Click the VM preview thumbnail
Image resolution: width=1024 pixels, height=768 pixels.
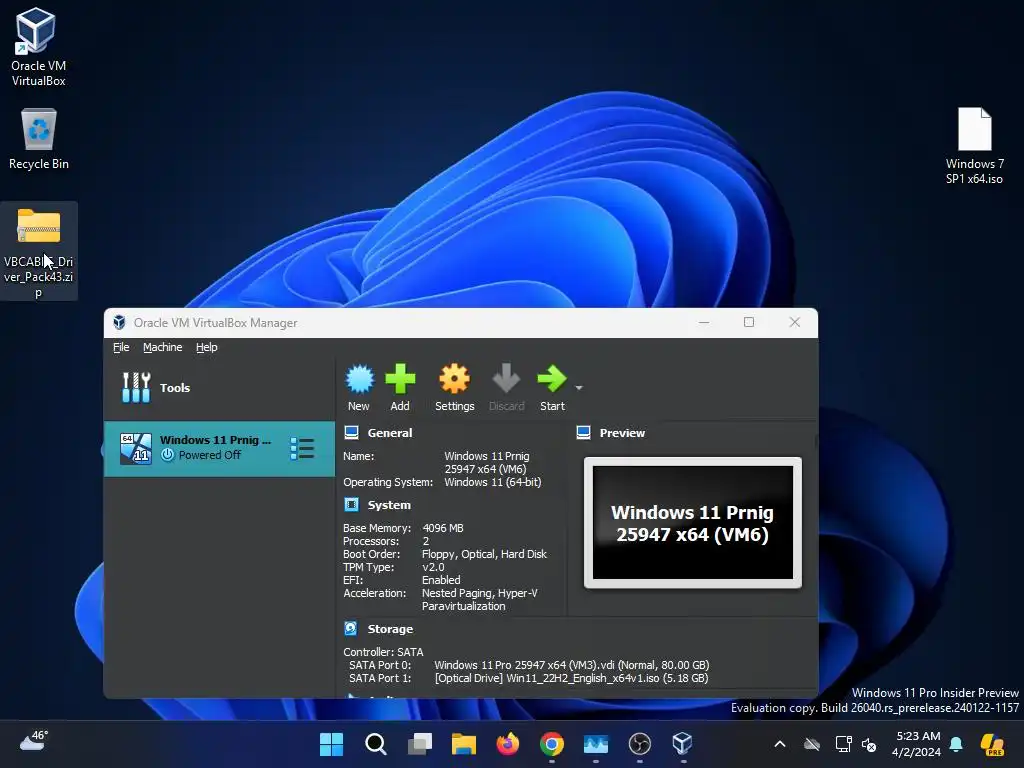[x=692, y=522]
